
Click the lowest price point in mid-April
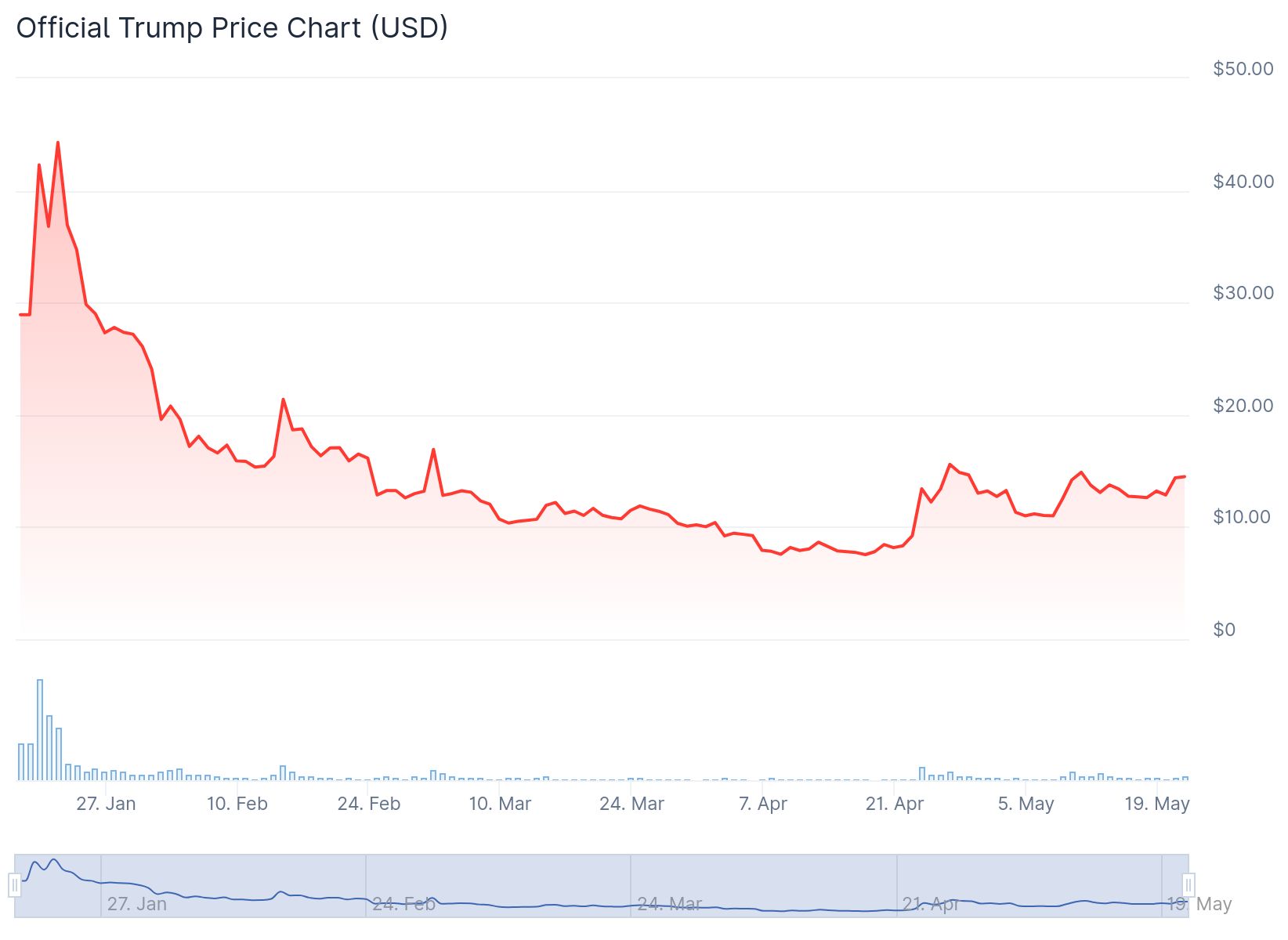coord(865,554)
